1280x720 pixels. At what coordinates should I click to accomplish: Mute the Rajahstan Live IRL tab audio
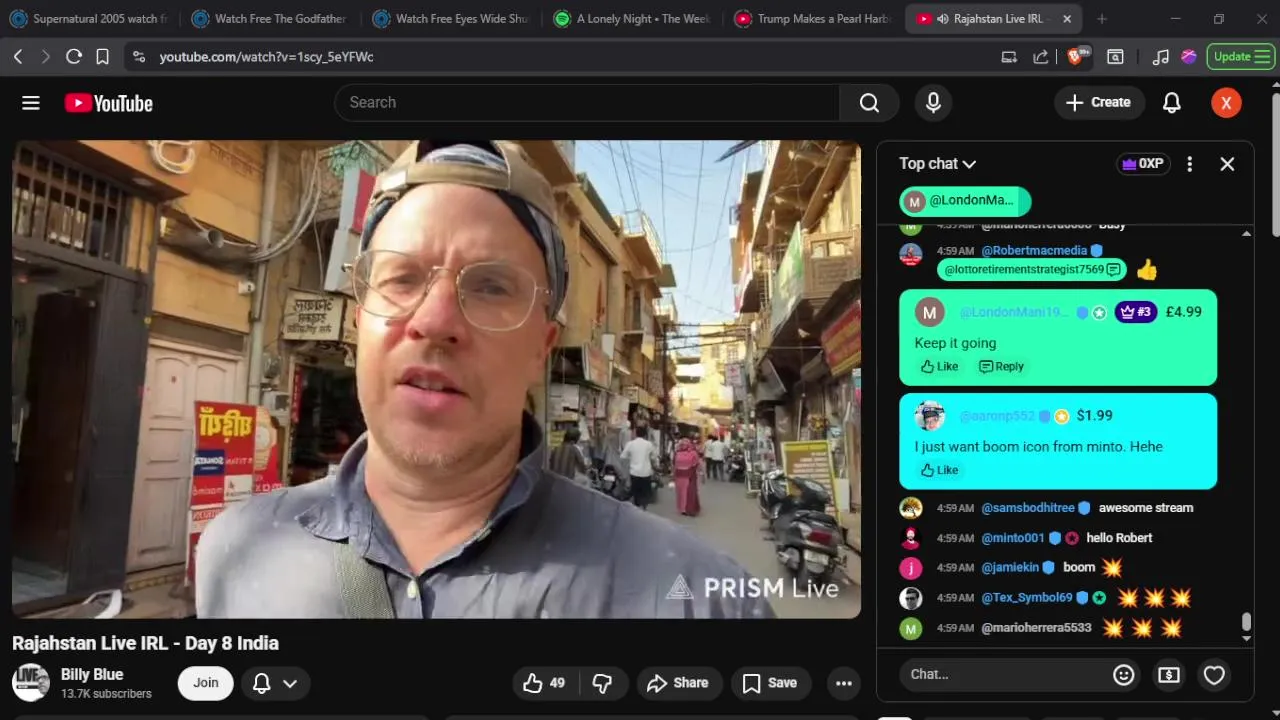point(942,19)
